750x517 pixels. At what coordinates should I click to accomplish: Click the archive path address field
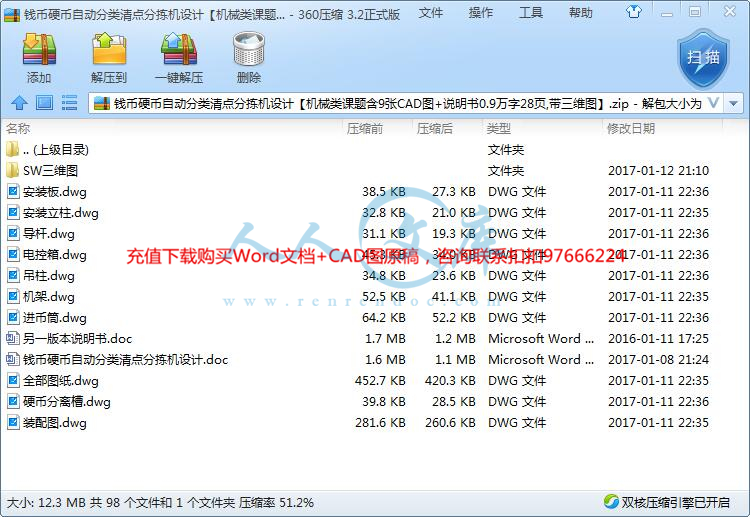click(407, 103)
